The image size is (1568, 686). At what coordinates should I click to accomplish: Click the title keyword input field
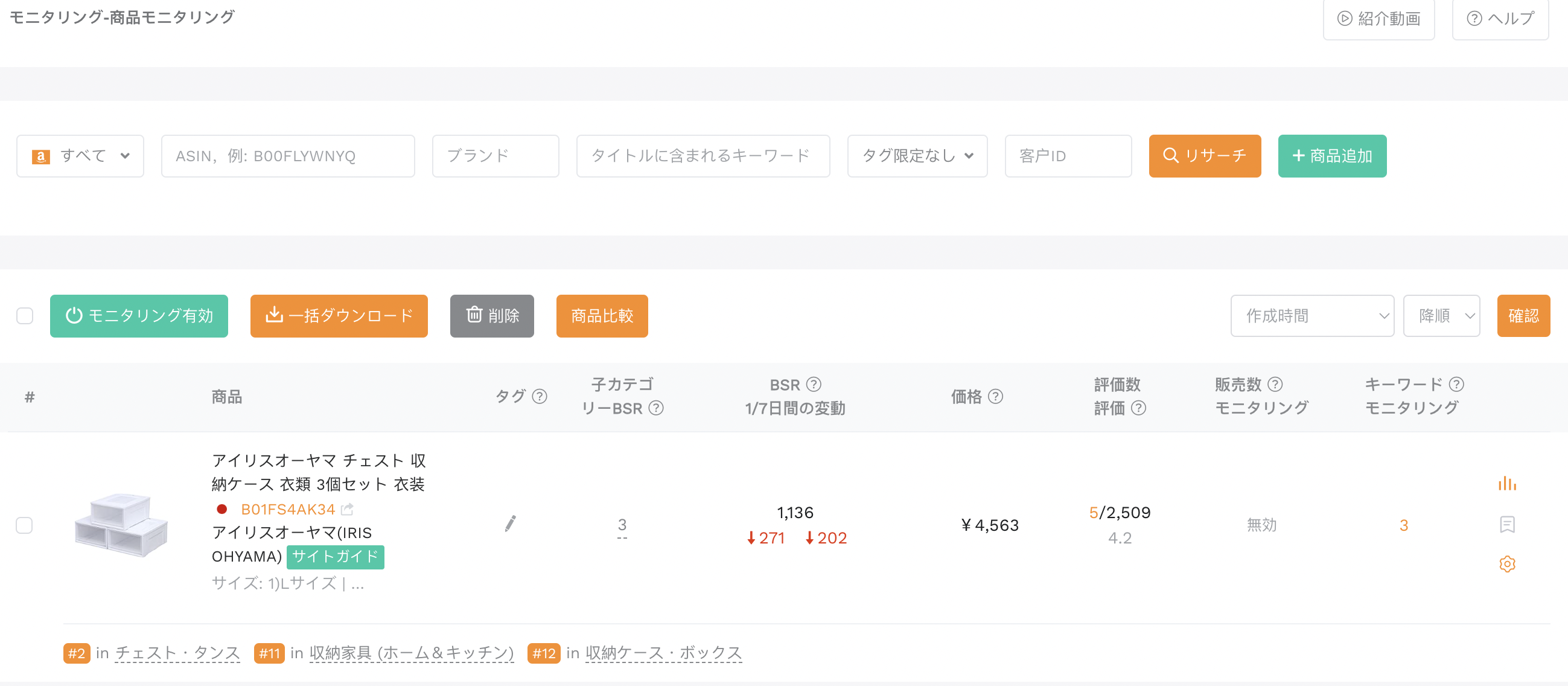tap(703, 156)
